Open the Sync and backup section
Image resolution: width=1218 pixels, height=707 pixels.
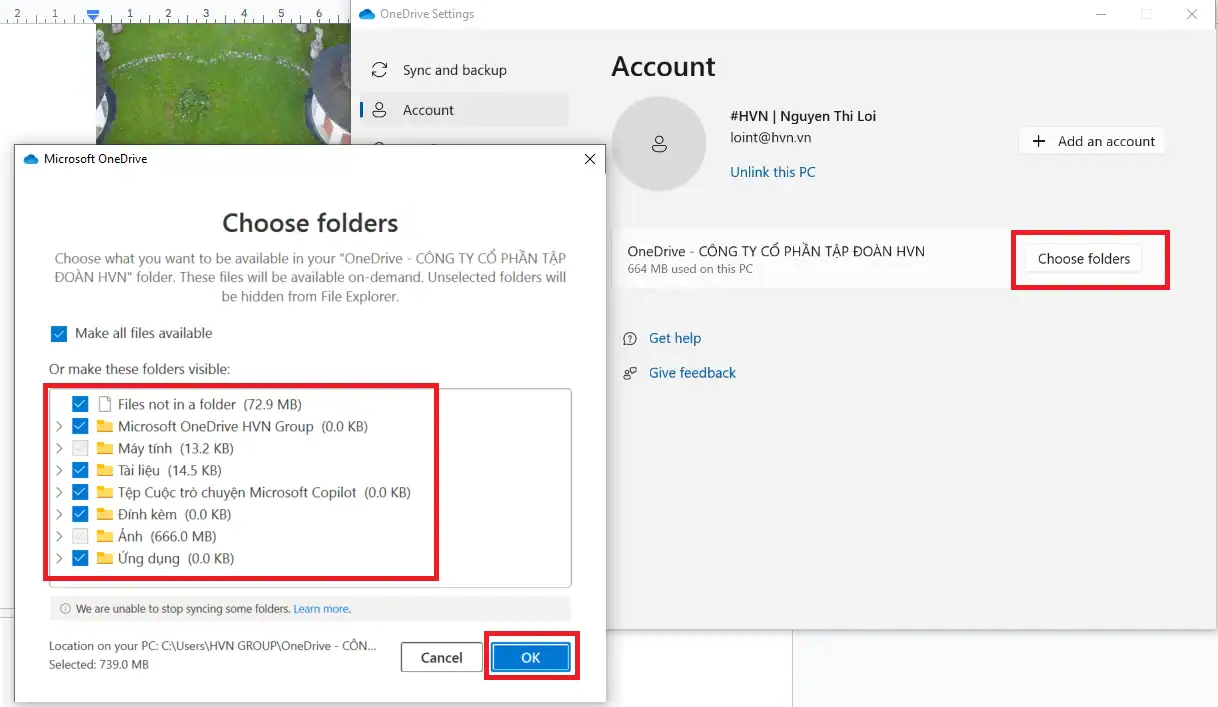pyautogui.click(x=454, y=70)
